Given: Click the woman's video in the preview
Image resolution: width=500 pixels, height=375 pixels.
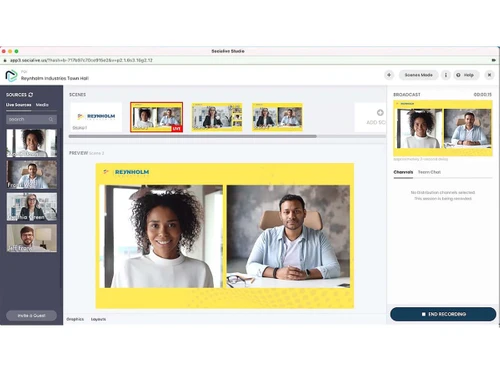Looking at the screenshot, I should (x=161, y=236).
